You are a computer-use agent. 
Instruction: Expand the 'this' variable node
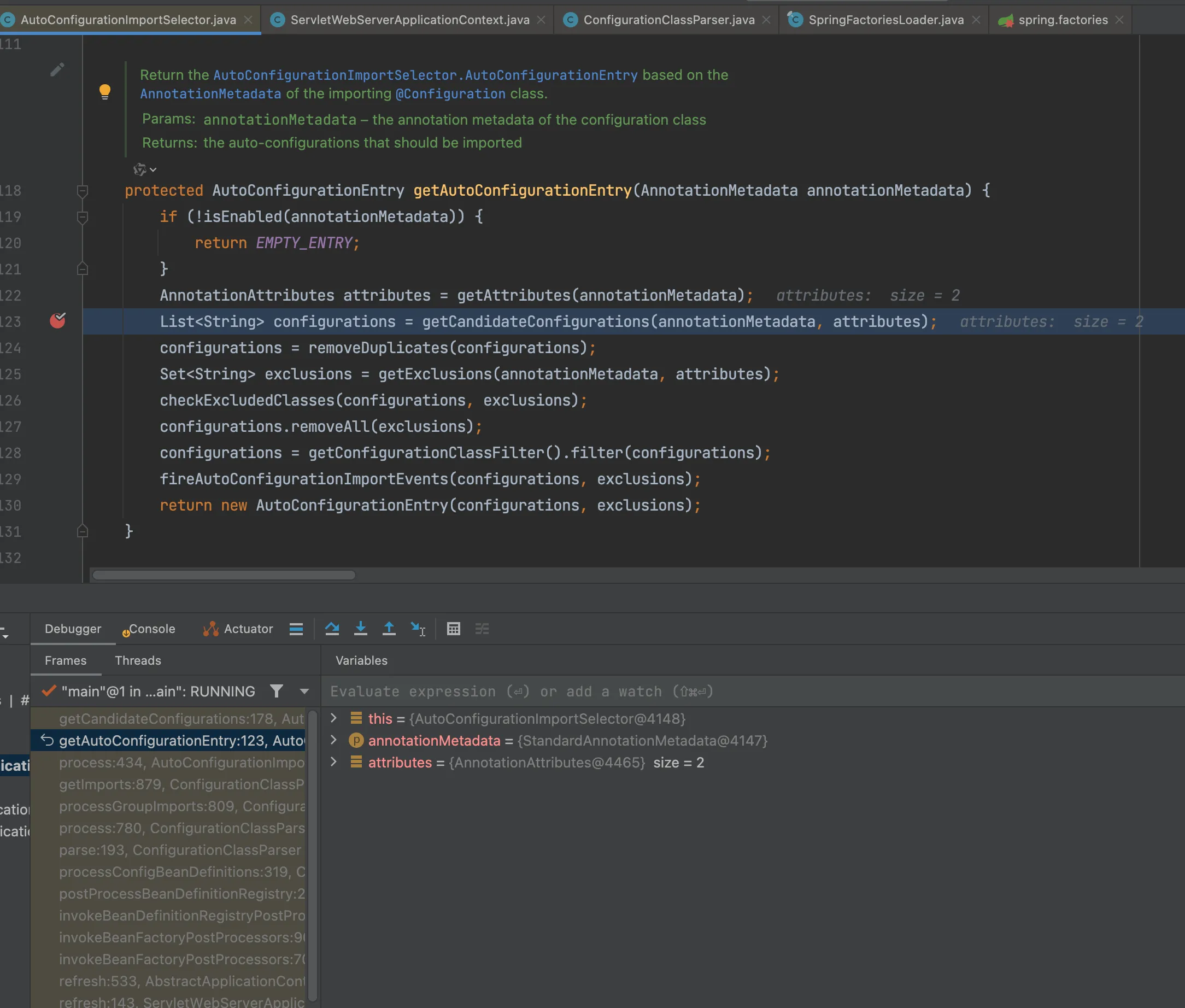333,718
